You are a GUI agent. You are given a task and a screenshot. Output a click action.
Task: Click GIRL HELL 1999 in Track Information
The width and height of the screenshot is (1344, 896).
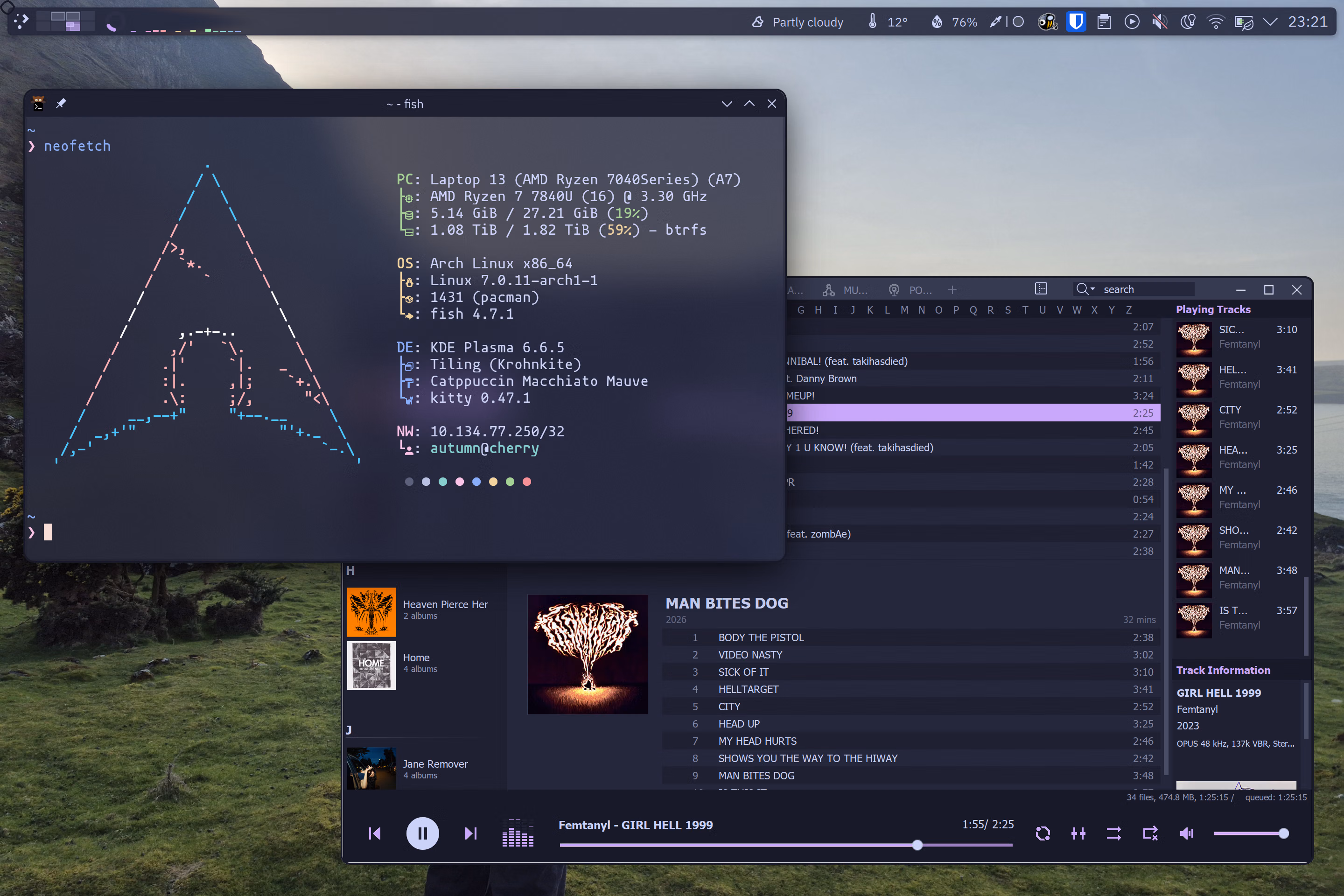(1218, 693)
